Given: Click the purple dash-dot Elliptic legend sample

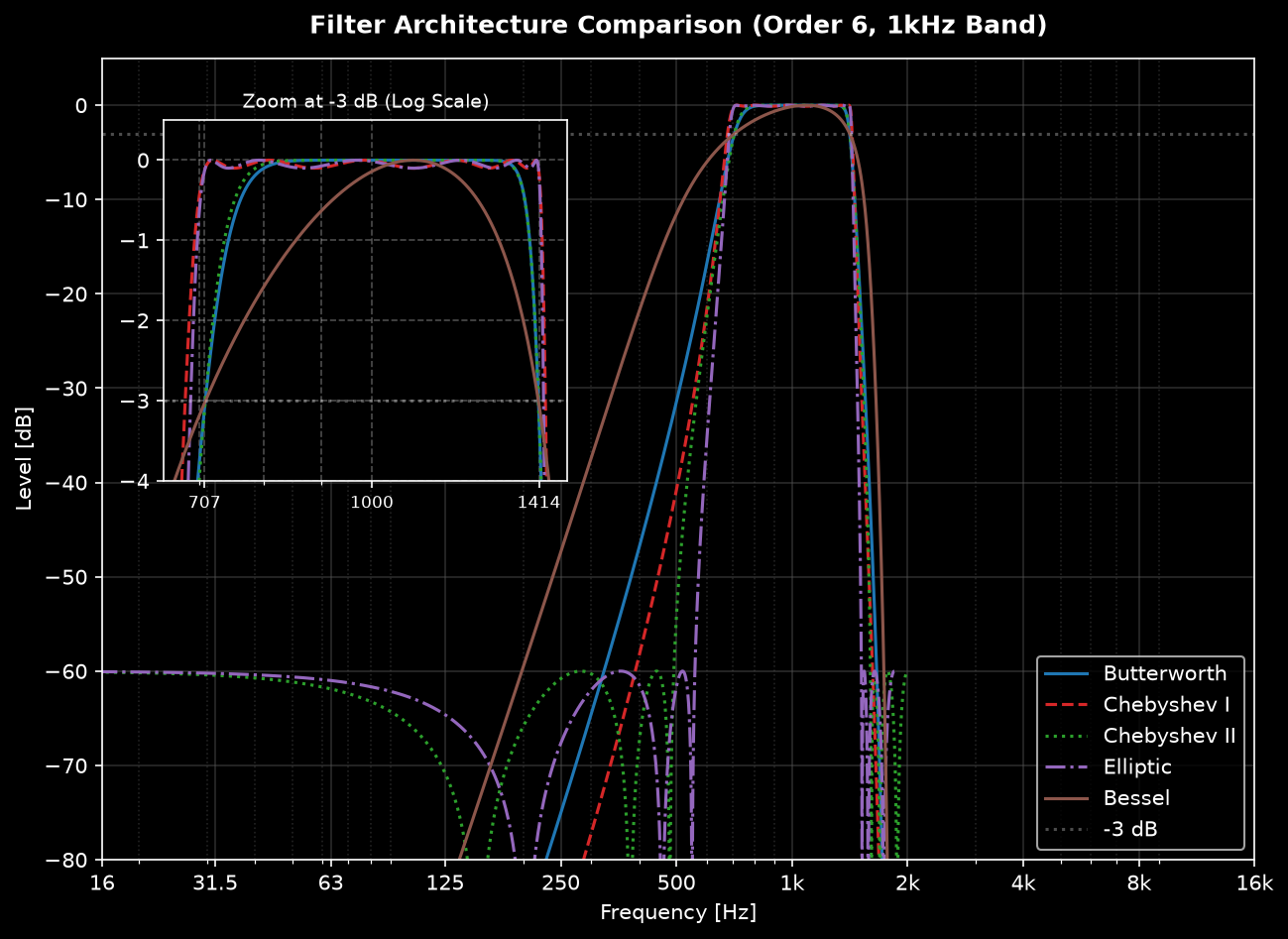Looking at the screenshot, I should tap(1066, 767).
